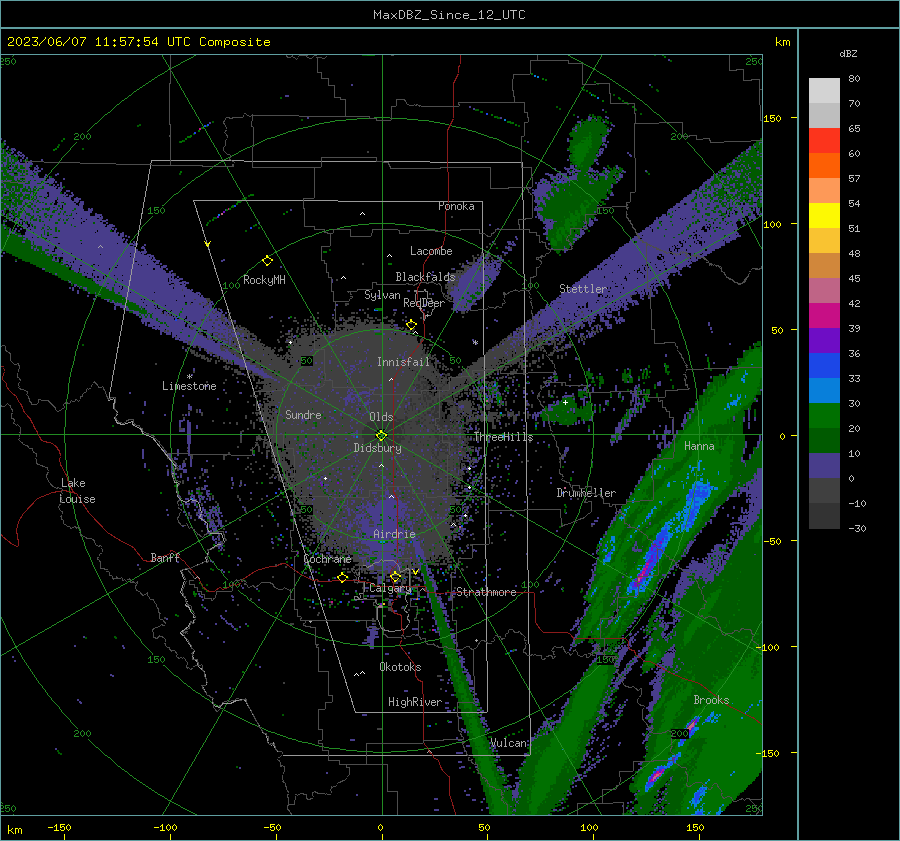This screenshot has height=841, width=900.
Task: Click the yellow diamond marker just above the Calgary label
Action: (x=395, y=576)
